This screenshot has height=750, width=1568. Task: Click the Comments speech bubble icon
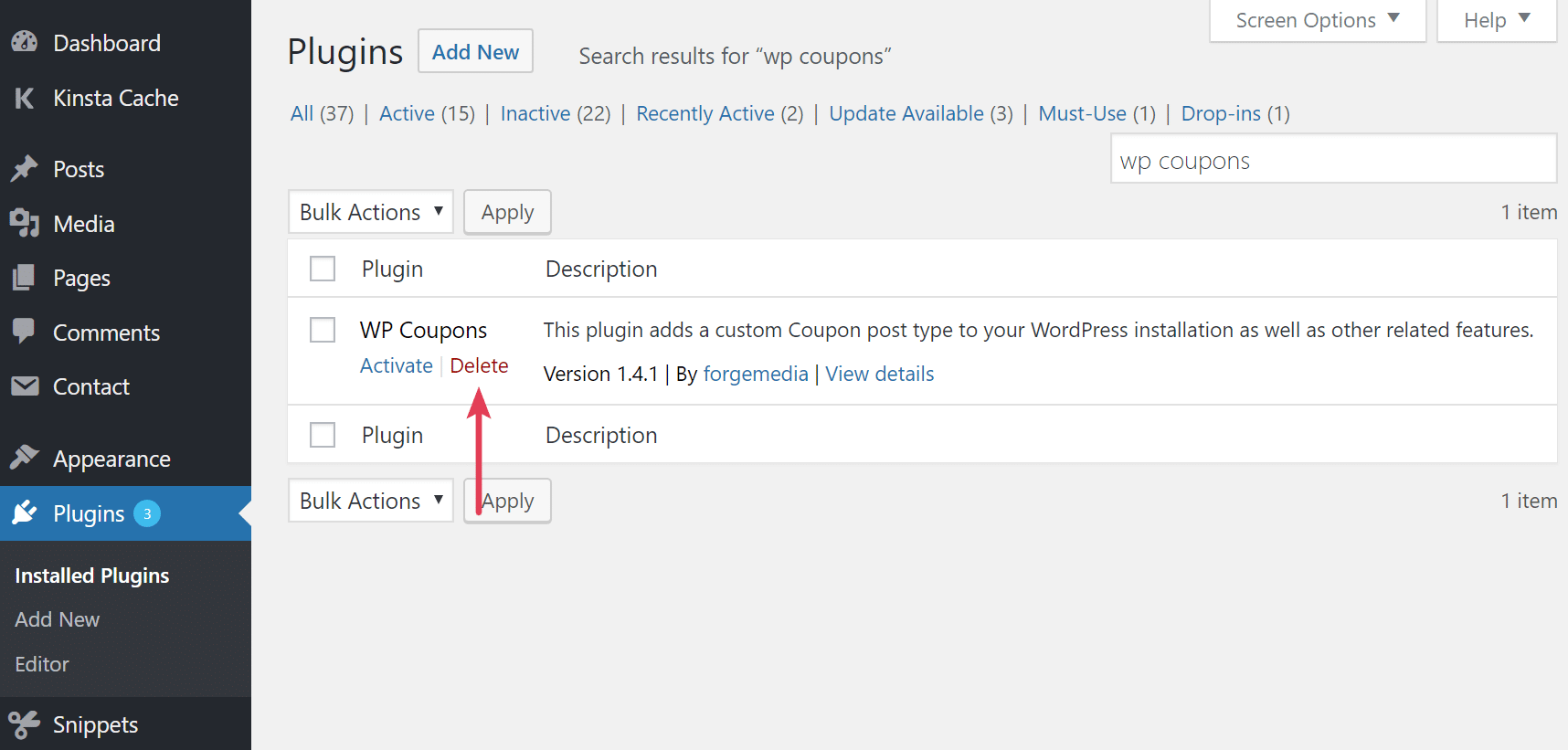(25, 331)
